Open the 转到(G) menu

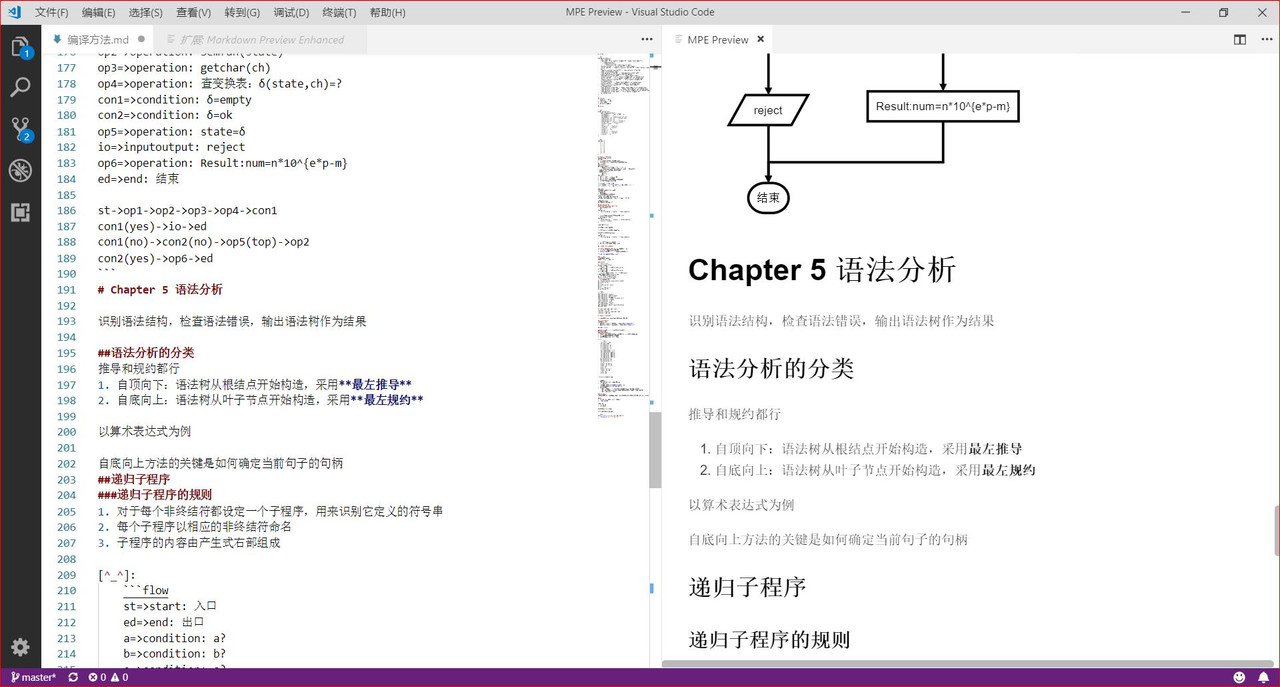coord(241,12)
